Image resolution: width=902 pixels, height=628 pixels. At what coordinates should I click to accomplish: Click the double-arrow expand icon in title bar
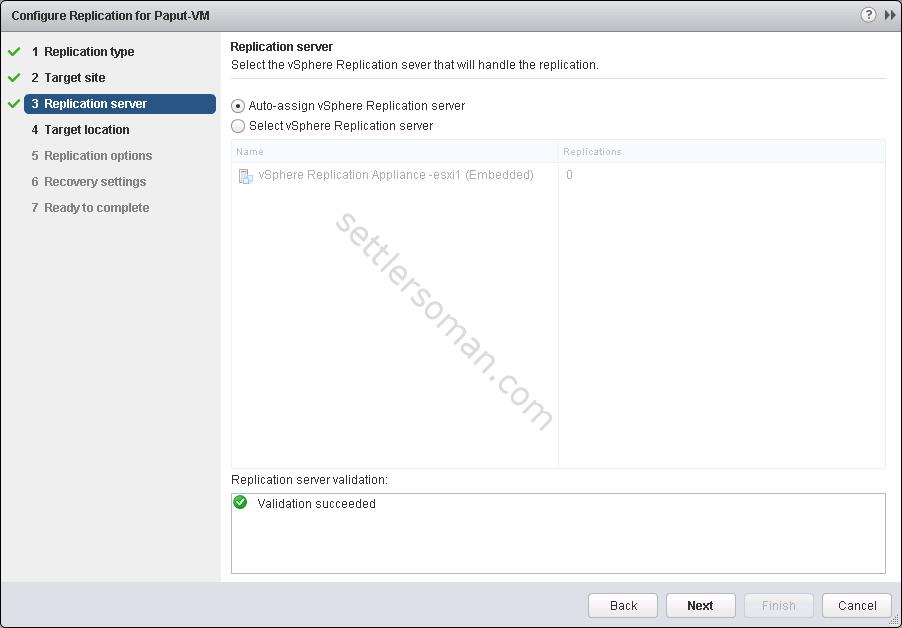pyautogui.click(x=889, y=15)
